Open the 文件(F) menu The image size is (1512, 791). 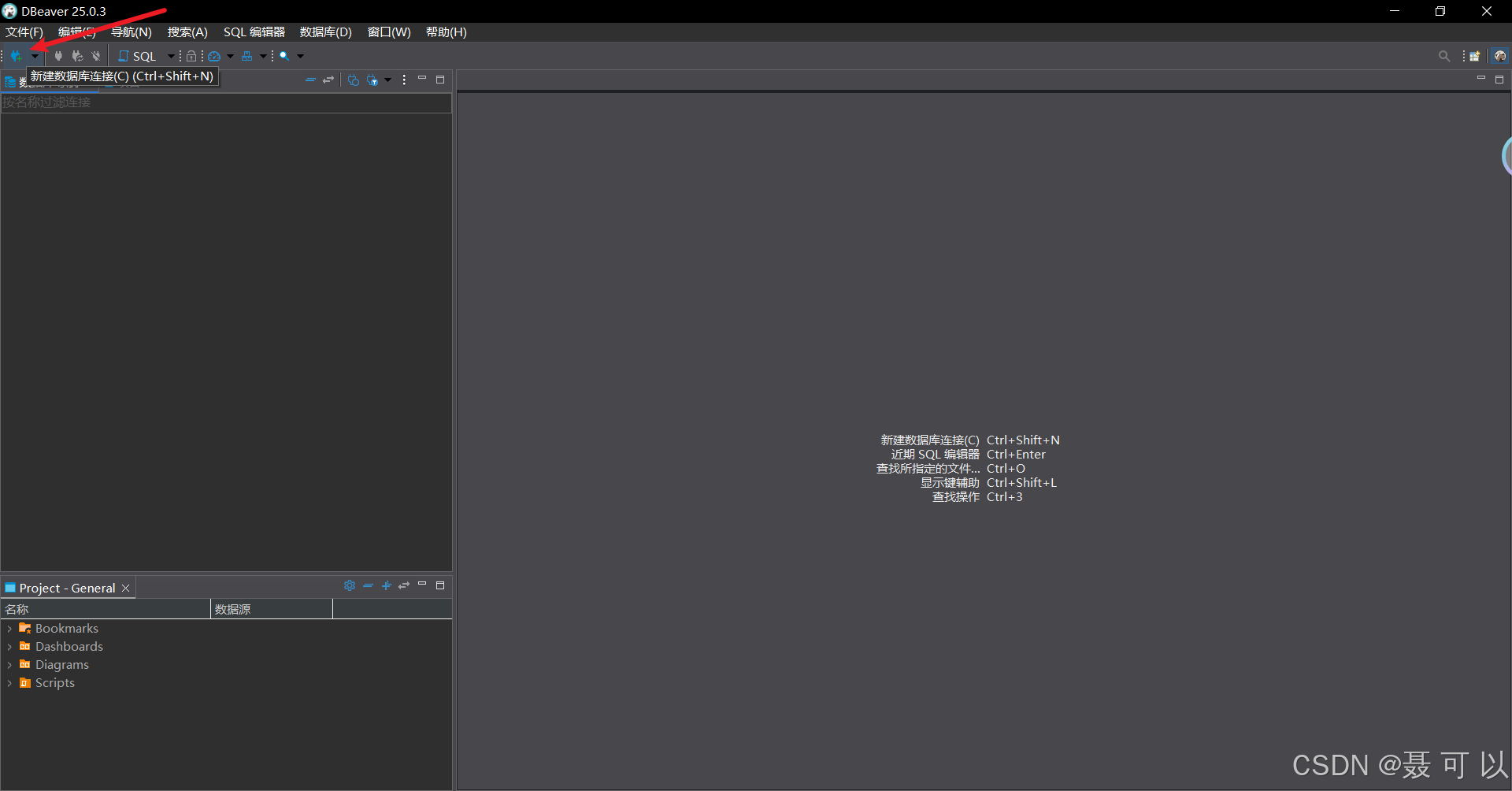(x=24, y=32)
